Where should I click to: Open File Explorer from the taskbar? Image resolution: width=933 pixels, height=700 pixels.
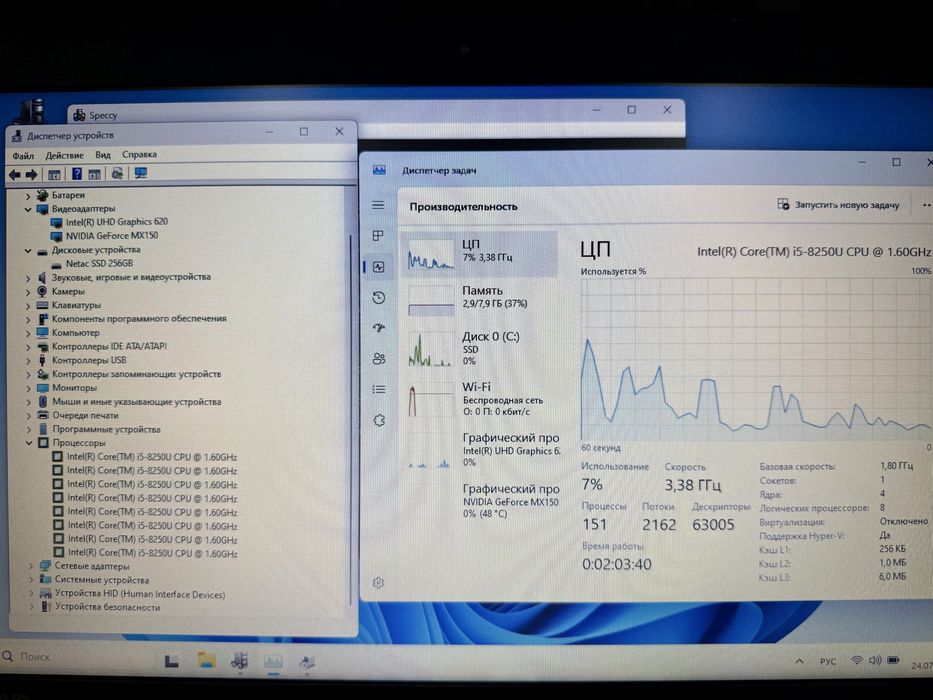click(x=206, y=660)
